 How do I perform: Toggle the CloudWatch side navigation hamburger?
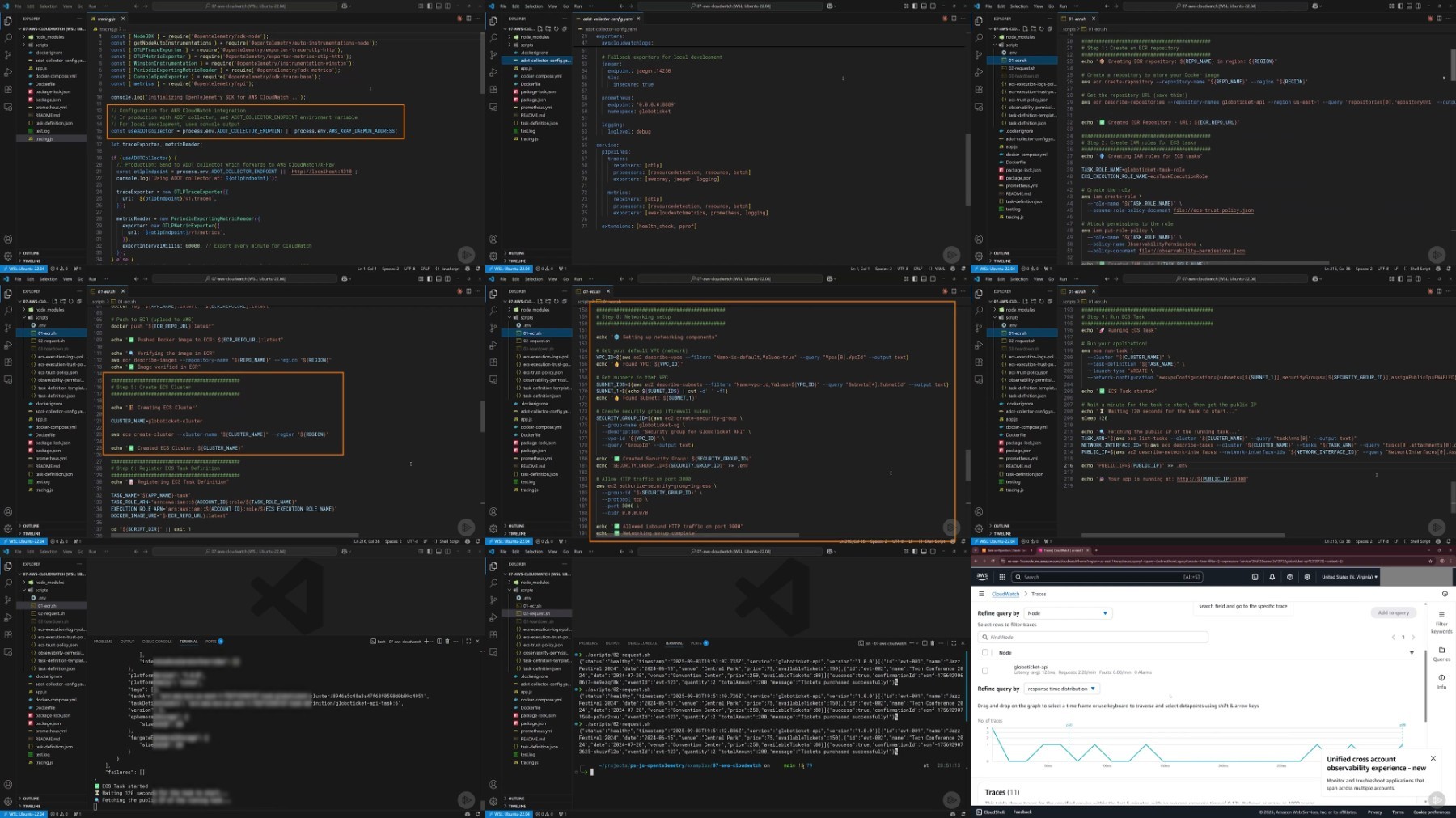pos(981,594)
